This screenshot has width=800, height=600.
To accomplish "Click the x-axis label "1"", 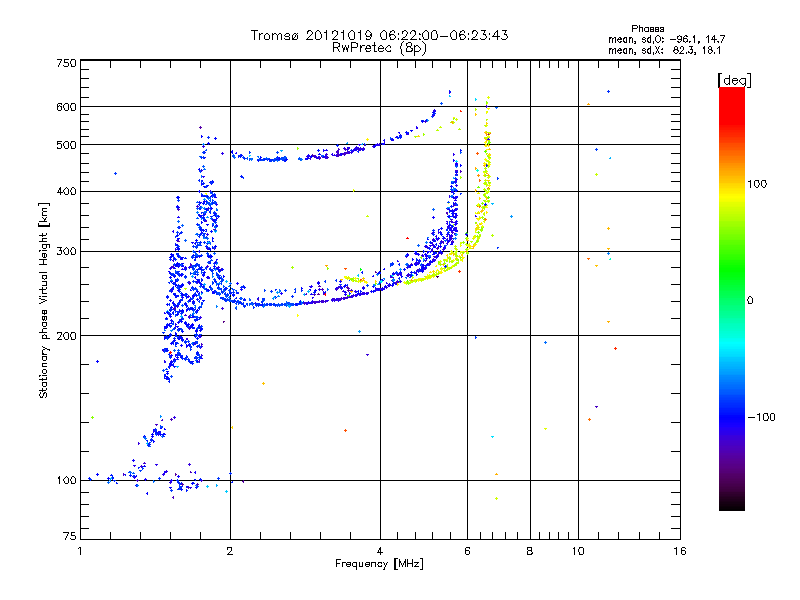I will pos(80,551).
